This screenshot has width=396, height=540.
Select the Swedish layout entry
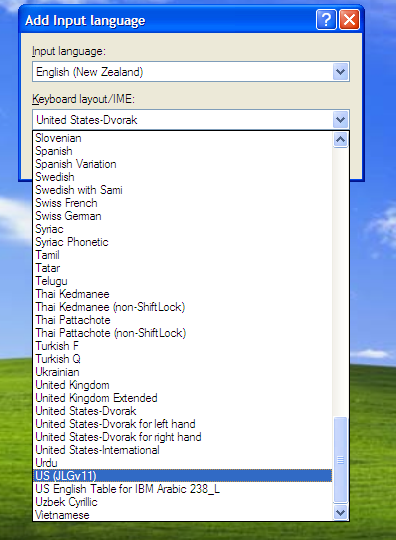click(x=183, y=177)
